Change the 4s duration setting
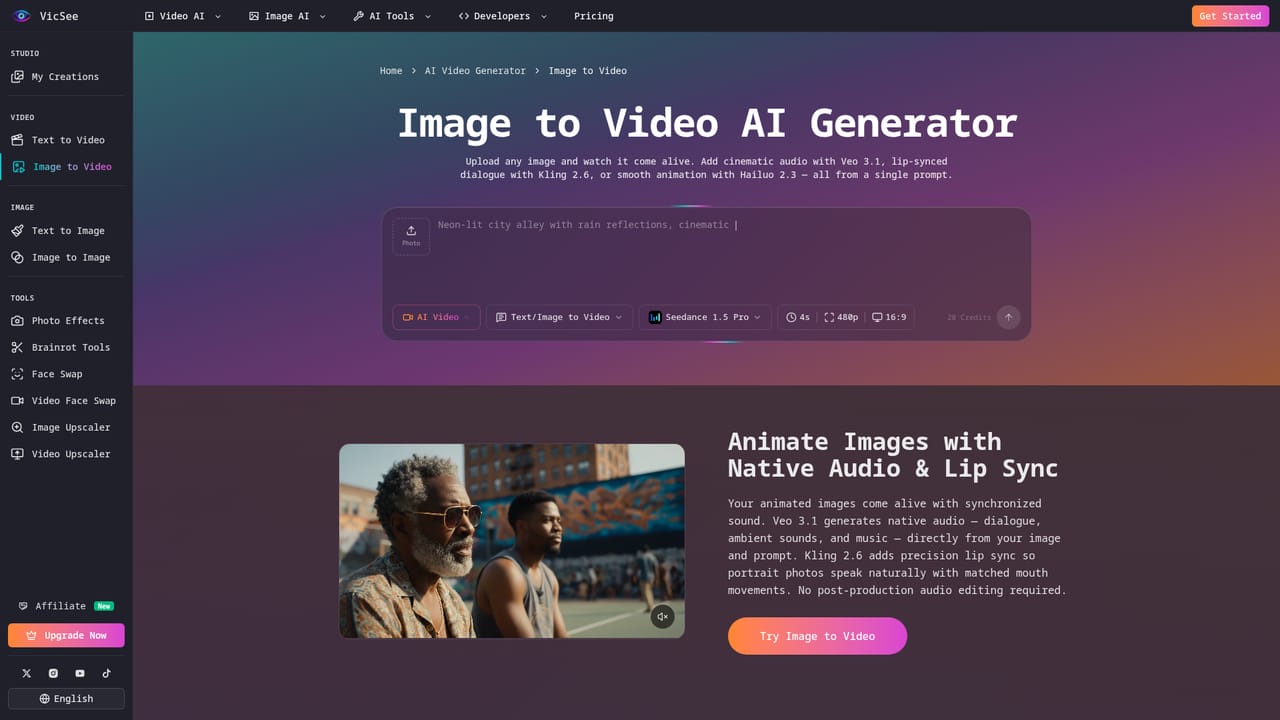Viewport: 1280px width, 720px height. coord(798,317)
